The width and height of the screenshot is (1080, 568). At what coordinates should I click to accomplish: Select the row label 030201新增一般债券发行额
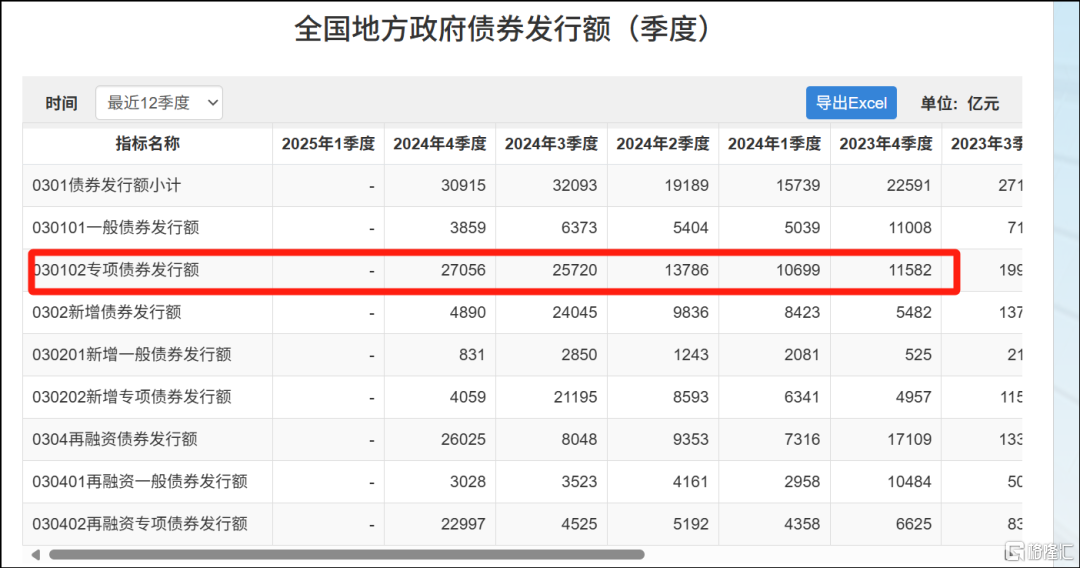point(132,355)
